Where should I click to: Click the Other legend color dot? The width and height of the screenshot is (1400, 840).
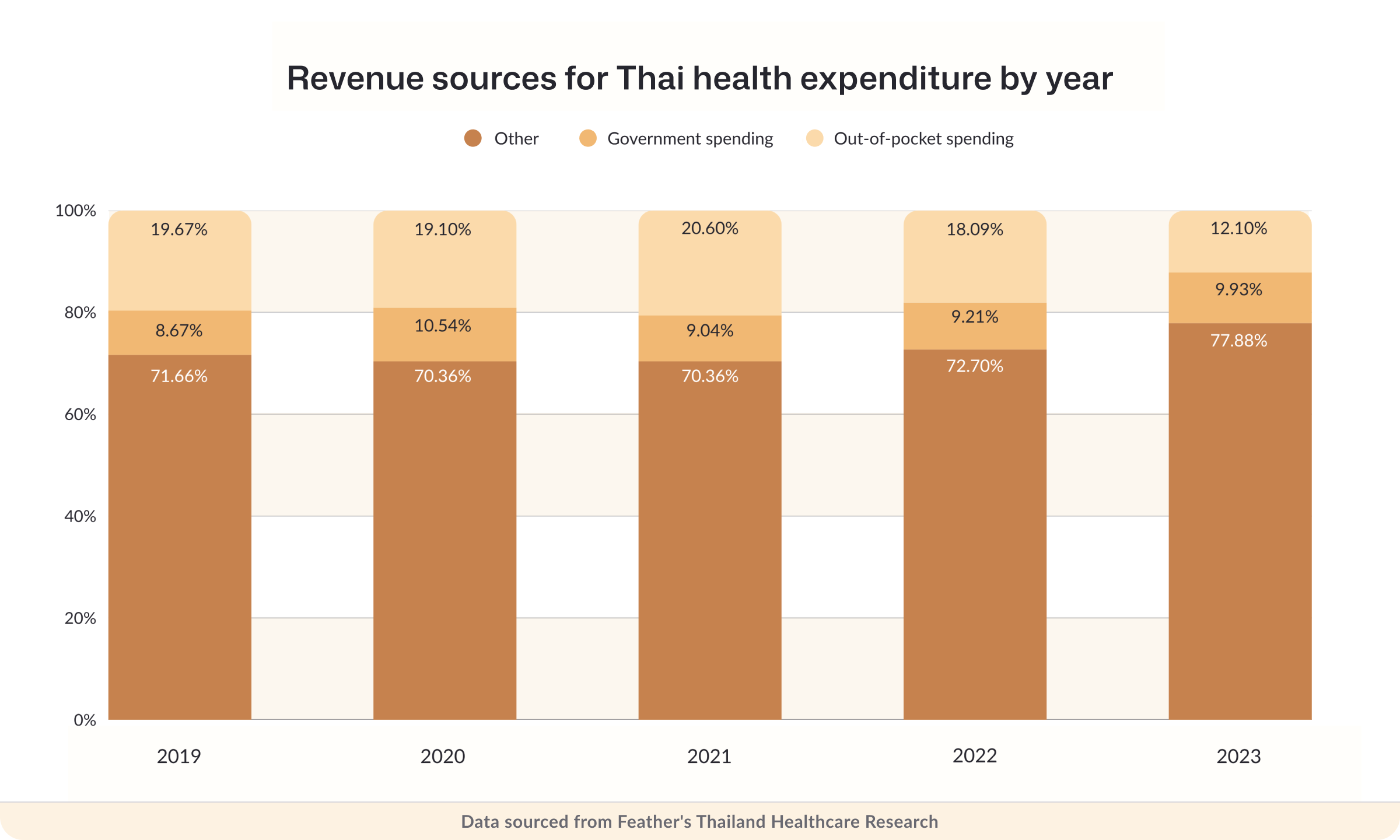(473, 138)
